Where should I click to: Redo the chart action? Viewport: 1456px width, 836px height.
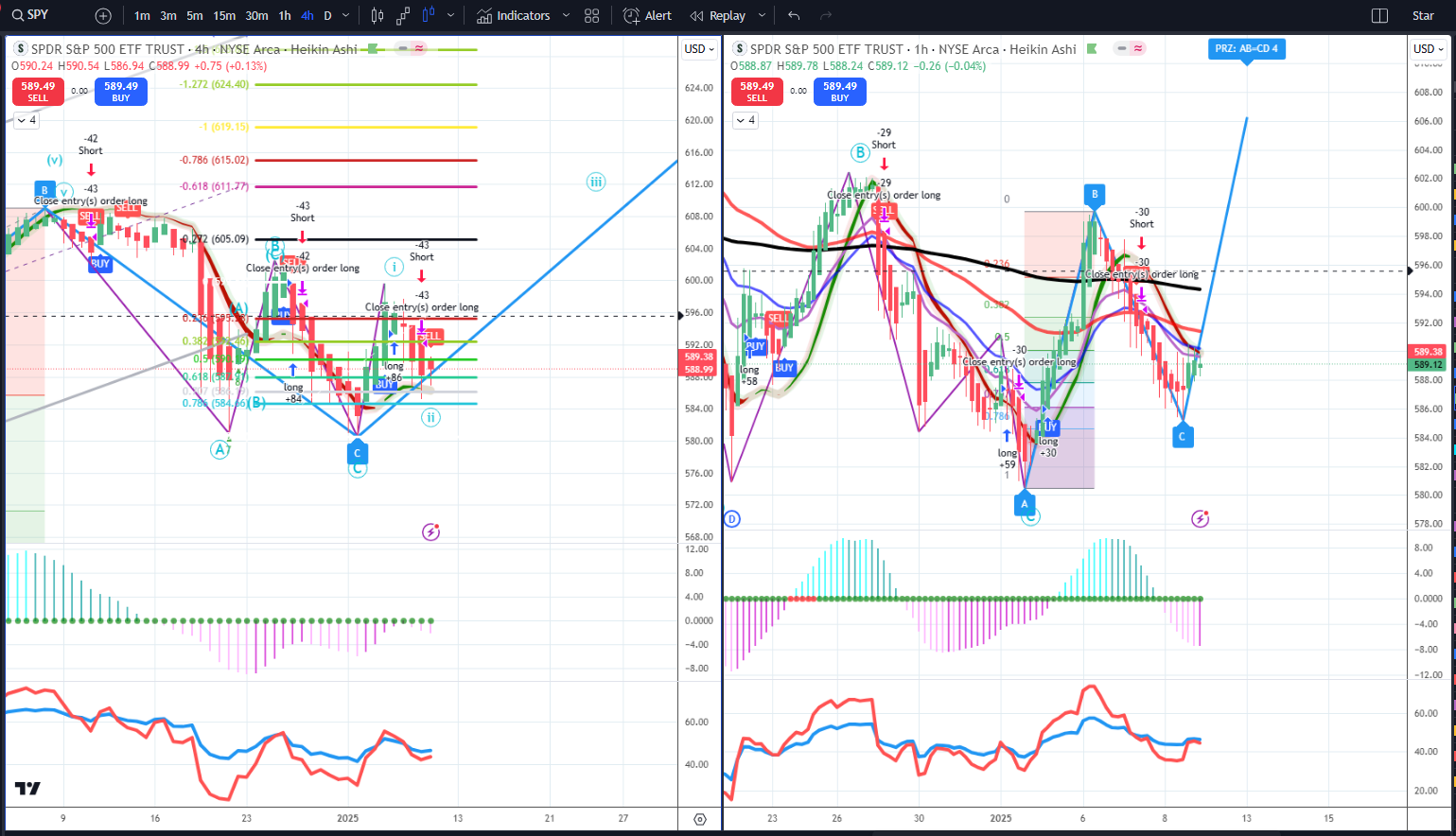(x=826, y=16)
